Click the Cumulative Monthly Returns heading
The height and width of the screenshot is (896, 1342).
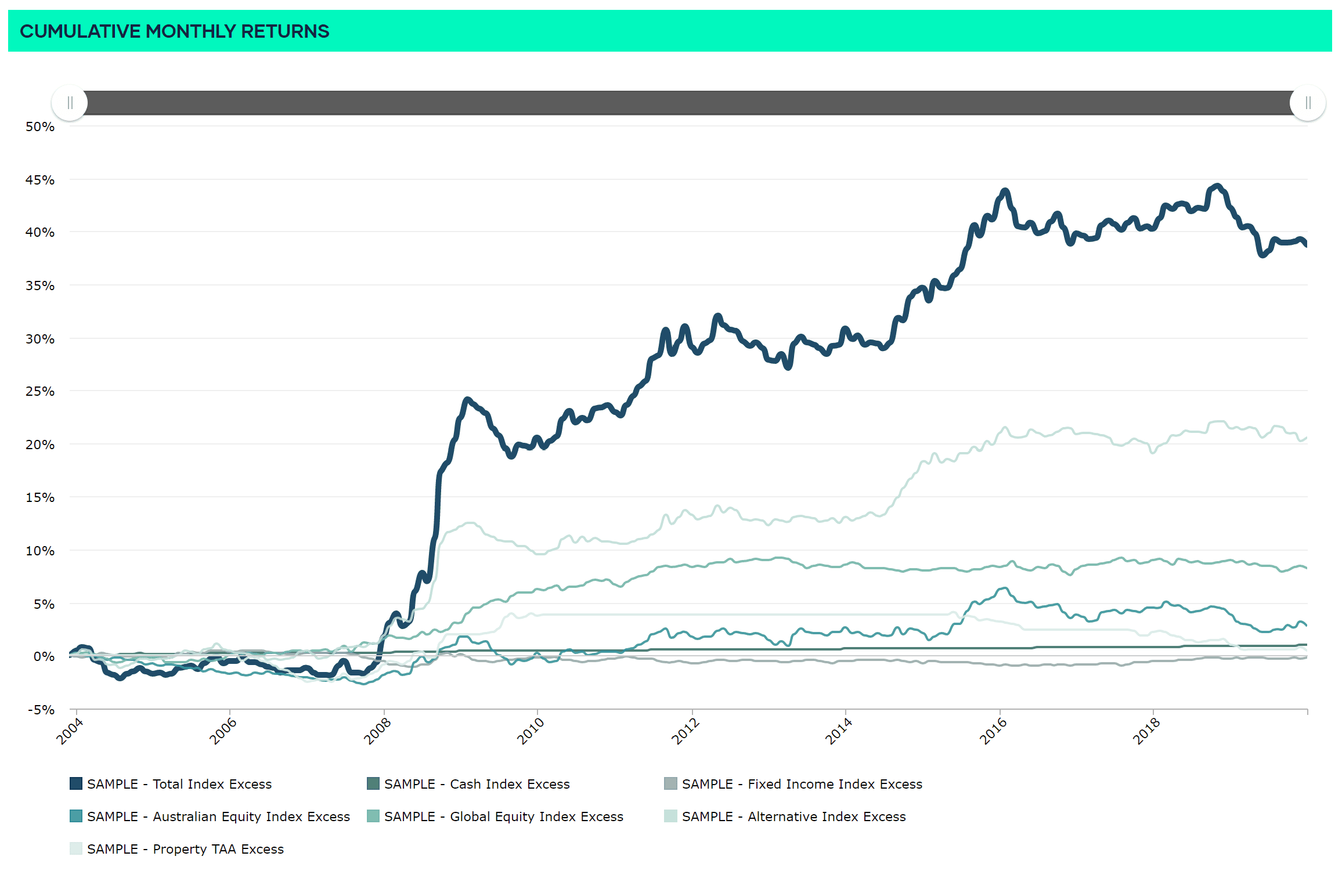(x=174, y=31)
